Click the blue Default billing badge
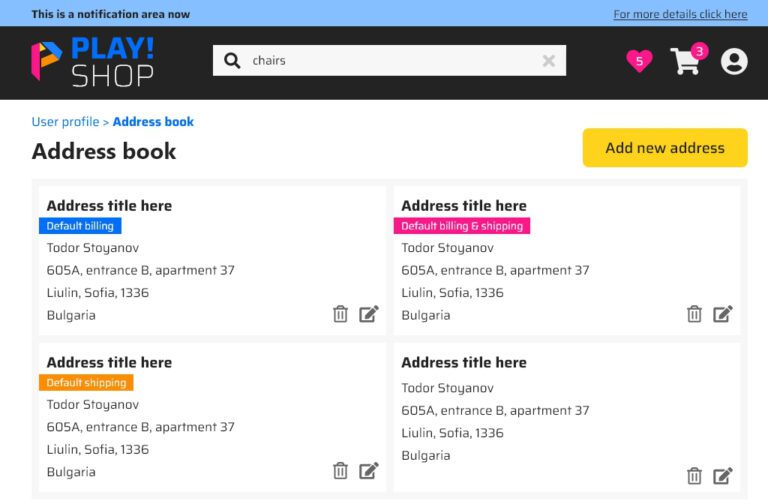This screenshot has width=768, height=504. point(80,226)
